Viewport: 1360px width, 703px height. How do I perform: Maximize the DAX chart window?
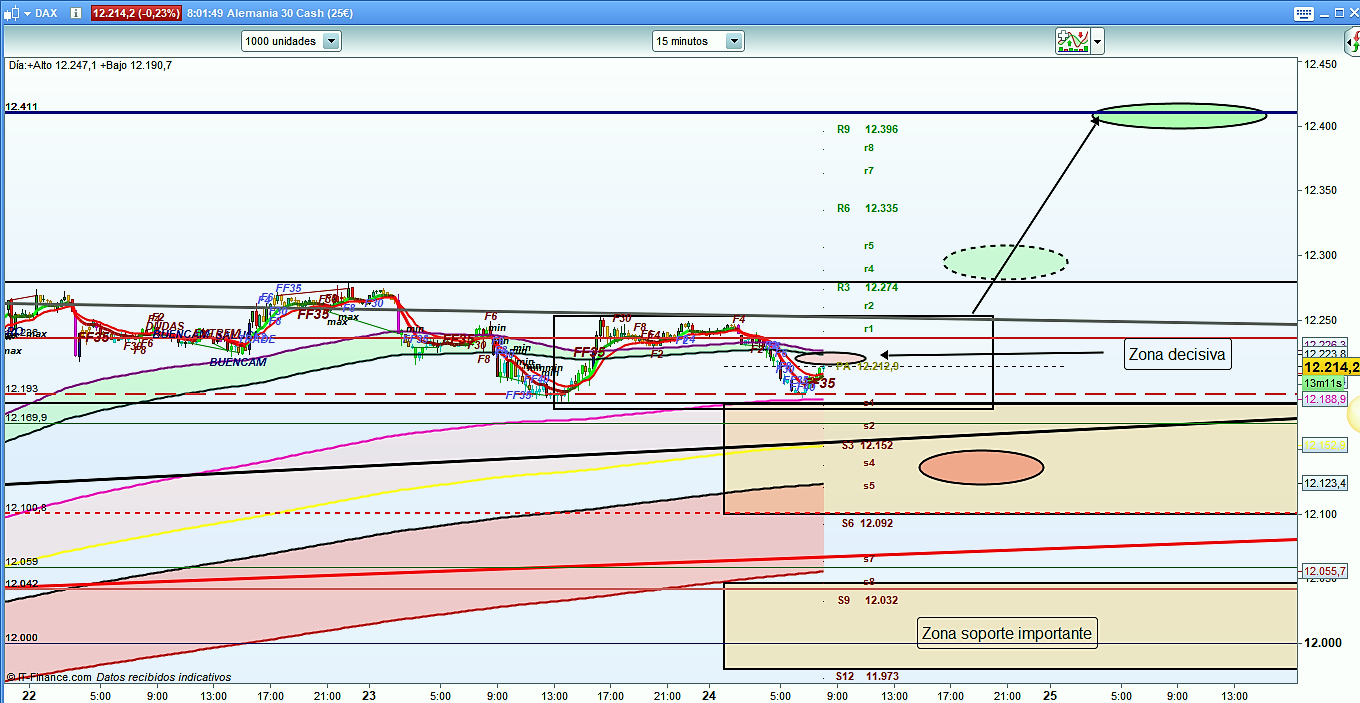pyautogui.click(x=1337, y=13)
